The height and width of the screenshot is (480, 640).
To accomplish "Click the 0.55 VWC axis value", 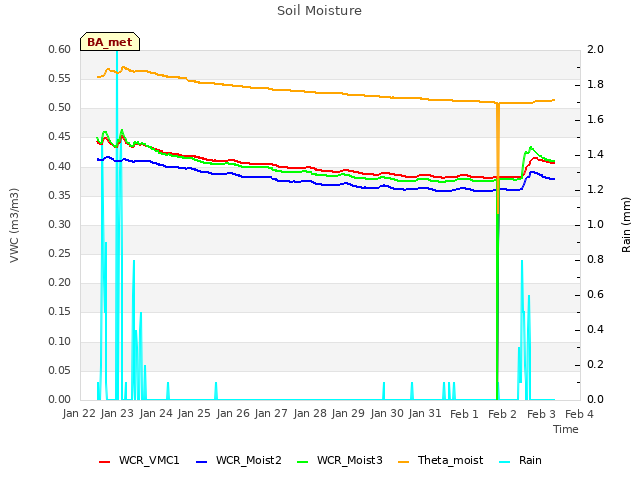I will (x=60, y=79).
